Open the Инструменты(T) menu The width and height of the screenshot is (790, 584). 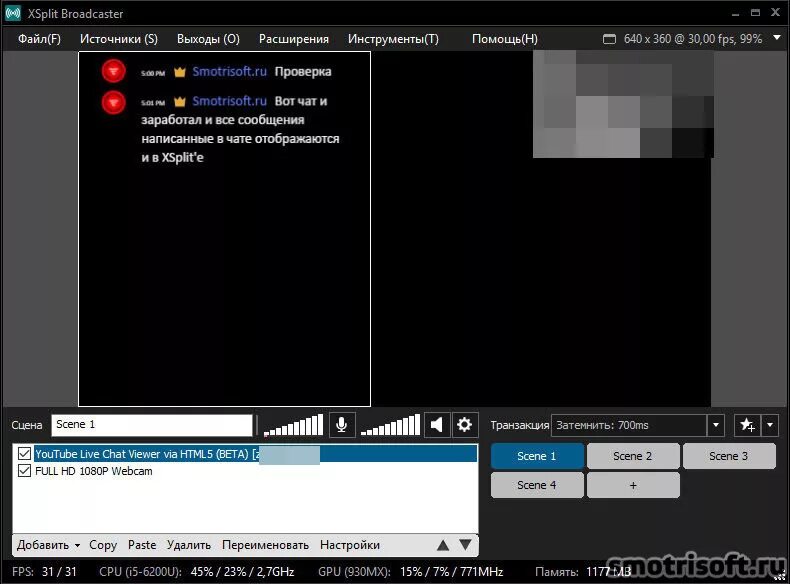point(393,39)
